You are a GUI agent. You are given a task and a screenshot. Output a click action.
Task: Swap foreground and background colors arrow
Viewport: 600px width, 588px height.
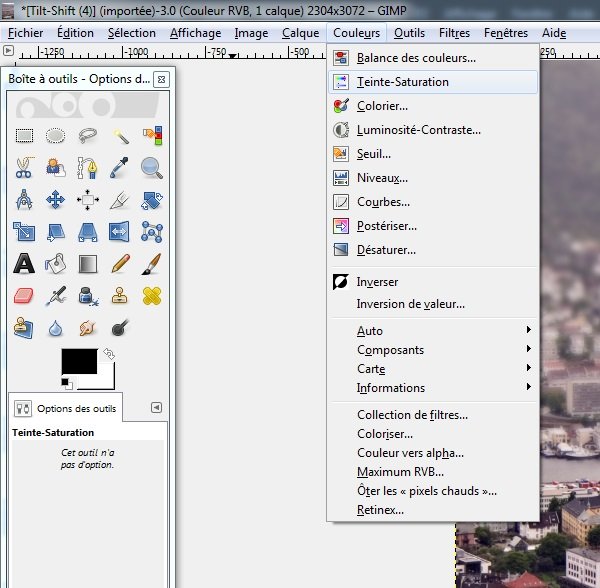[109, 354]
